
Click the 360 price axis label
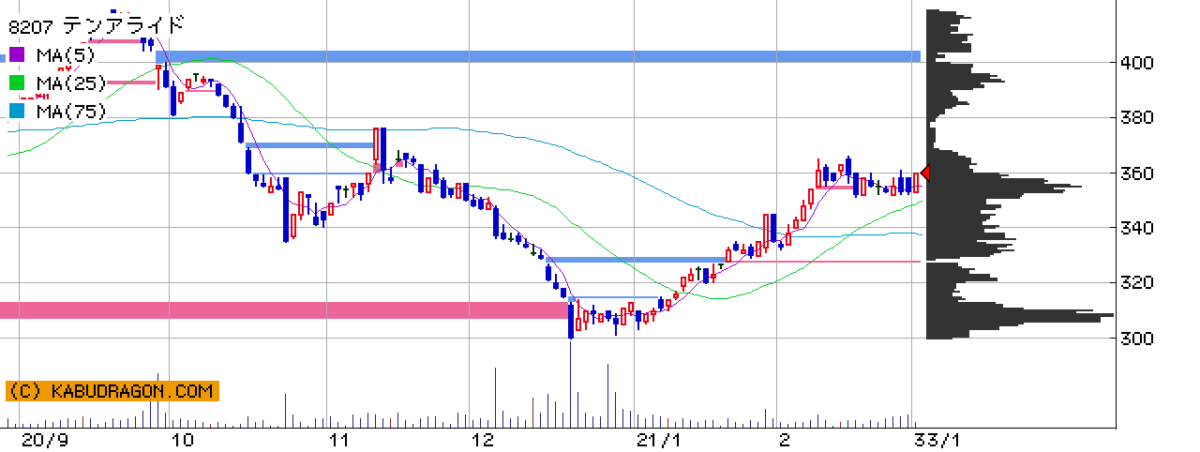[1138, 174]
